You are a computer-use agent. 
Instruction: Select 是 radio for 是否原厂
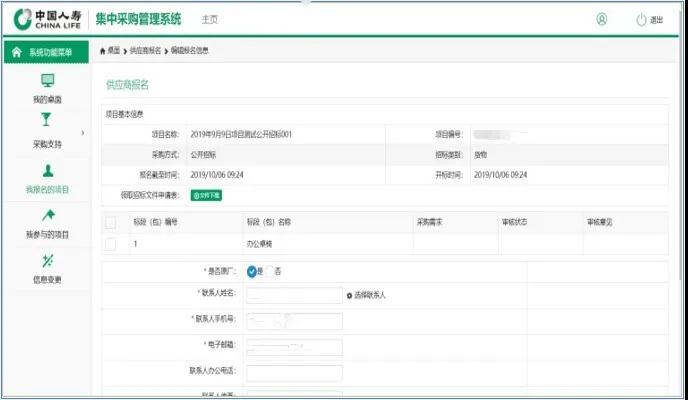click(252, 271)
